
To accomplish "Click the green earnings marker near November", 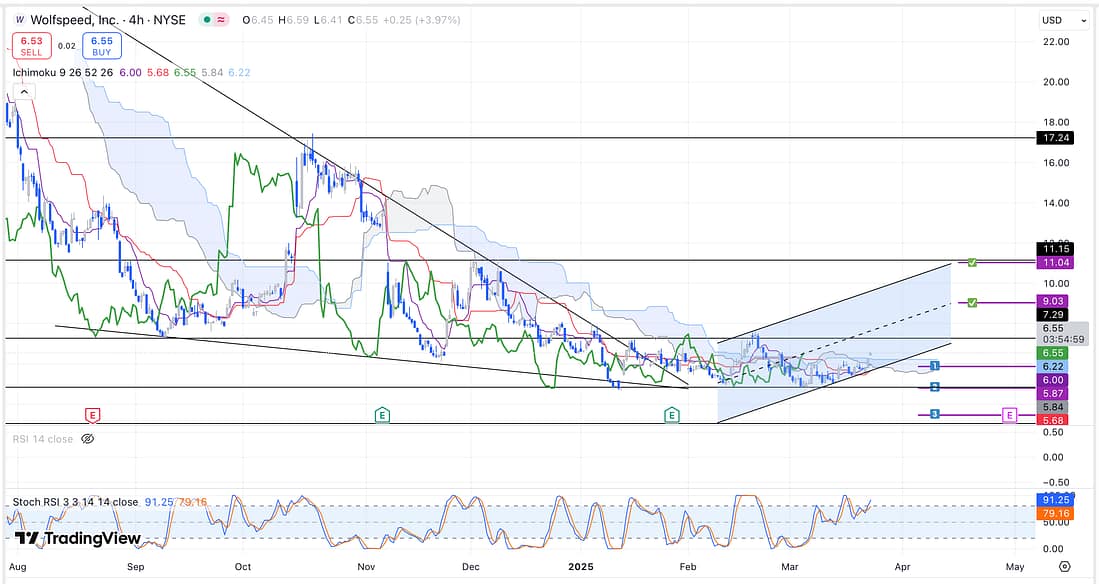I will click(x=381, y=414).
